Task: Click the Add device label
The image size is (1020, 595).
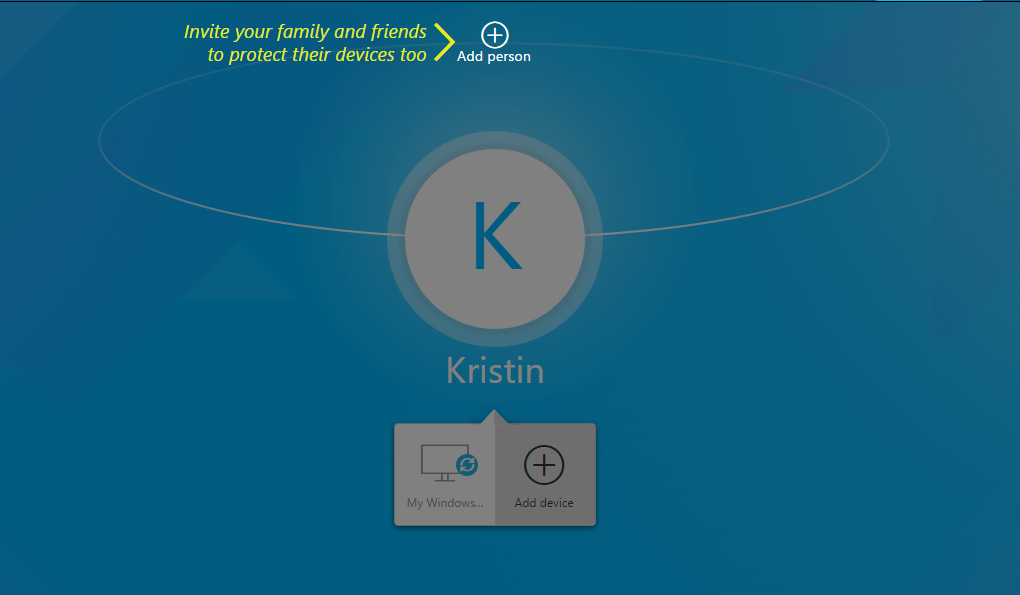Action: (544, 503)
